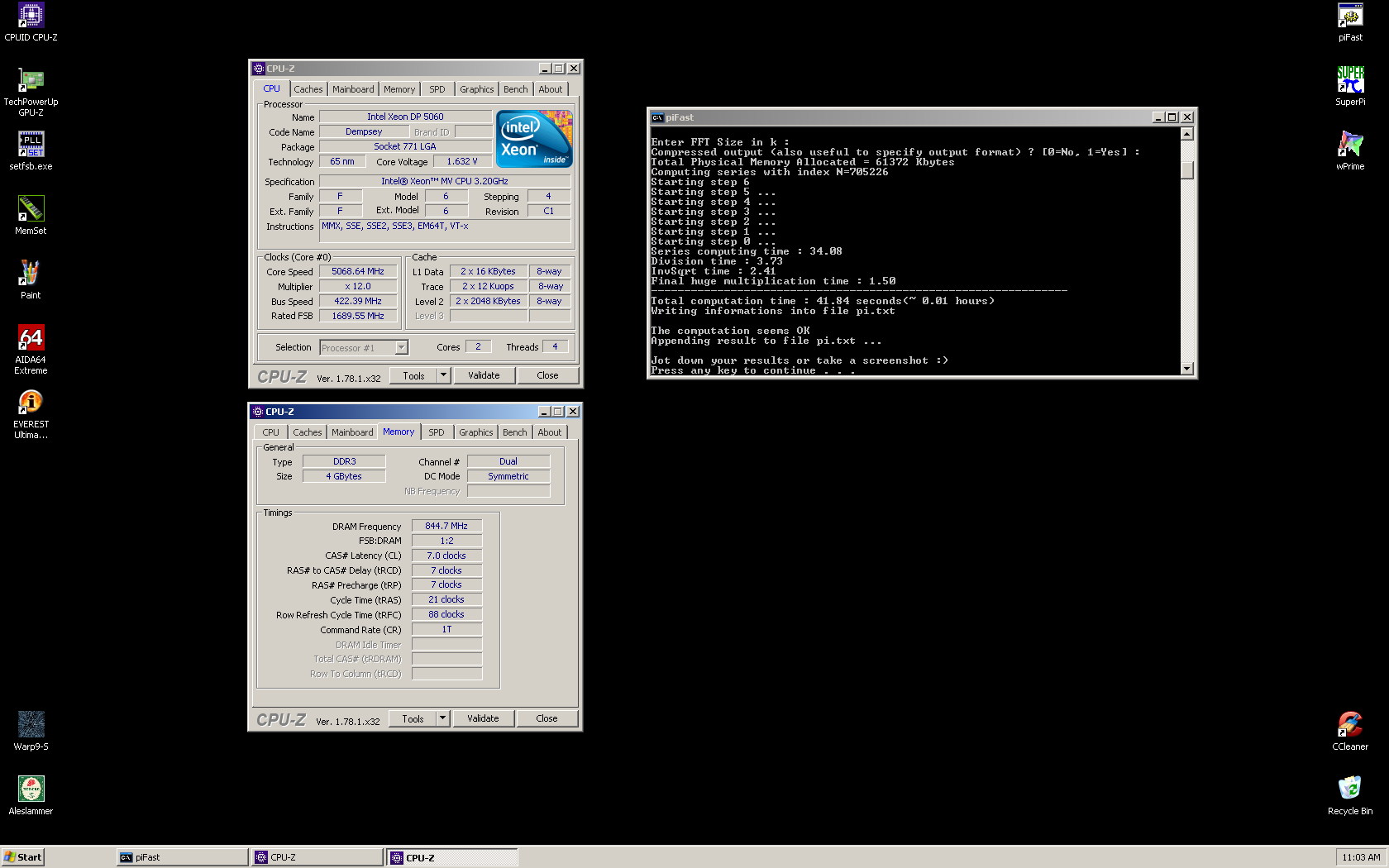Viewport: 1389px width, 868px height.
Task: Click Validate in lower CPU-Z window
Action: tap(483, 718)
